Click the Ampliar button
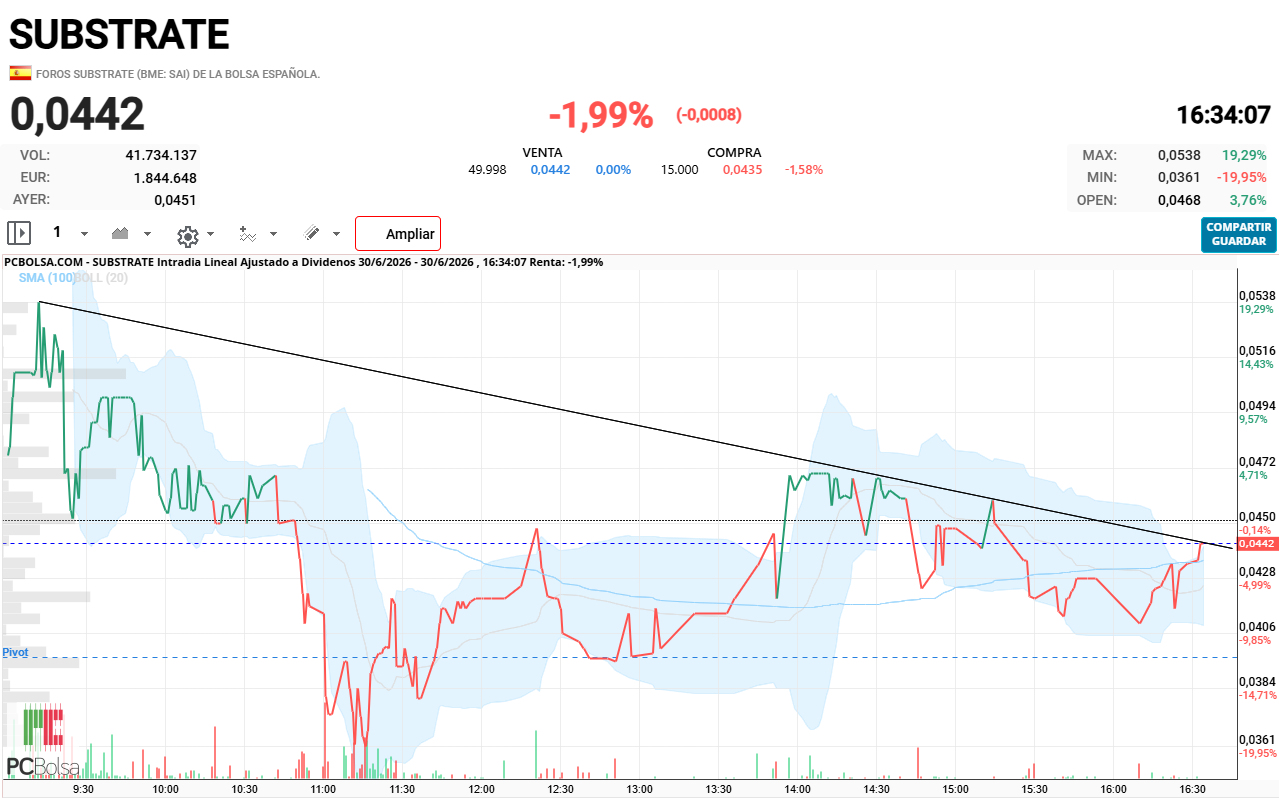 [398, 234]
